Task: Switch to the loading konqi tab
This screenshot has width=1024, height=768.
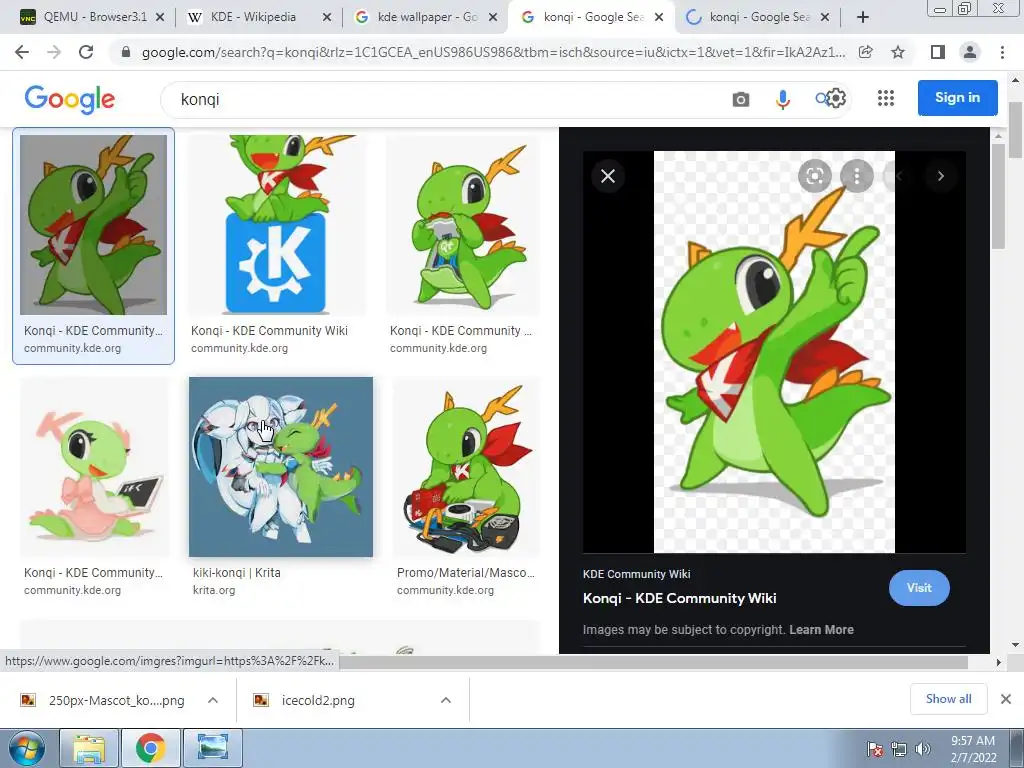Action: 748,17
